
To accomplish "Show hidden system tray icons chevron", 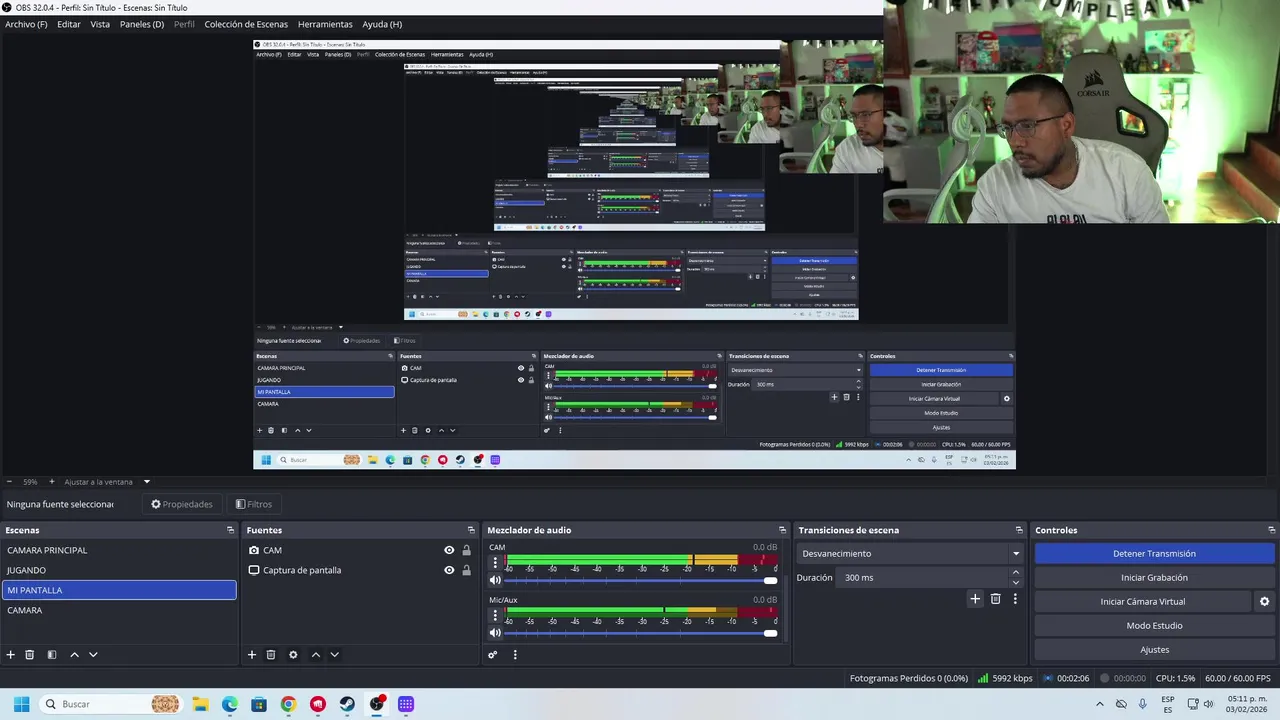I will [1100, 704].
